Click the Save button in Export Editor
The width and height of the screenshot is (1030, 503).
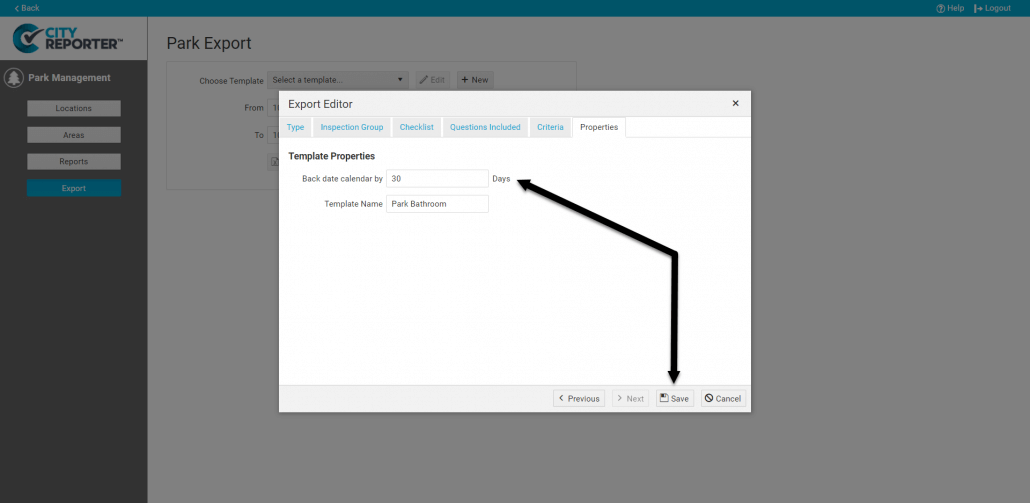tap(674, 398)
